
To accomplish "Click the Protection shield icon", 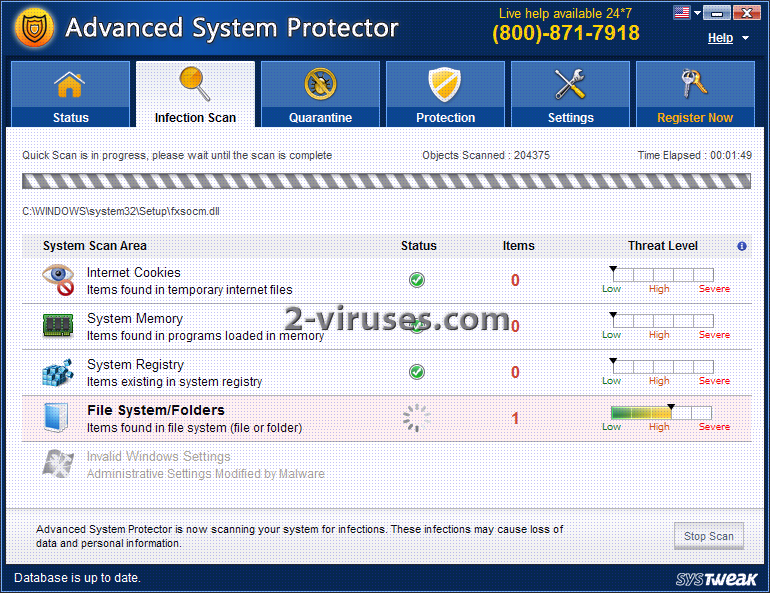I will click(x=445, y=84).
